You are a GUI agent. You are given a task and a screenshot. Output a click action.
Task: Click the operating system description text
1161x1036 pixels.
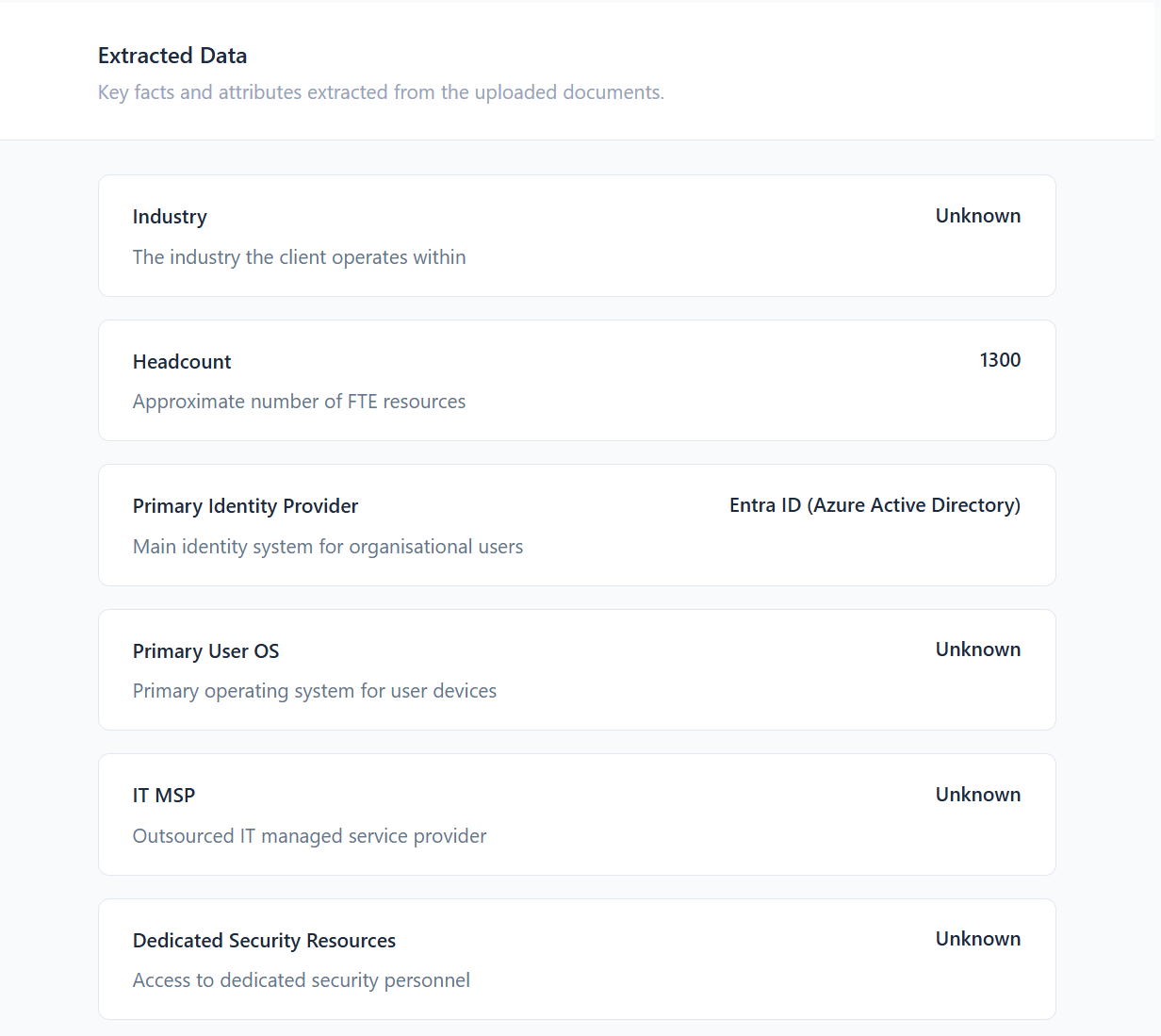[x=315, y=690]
